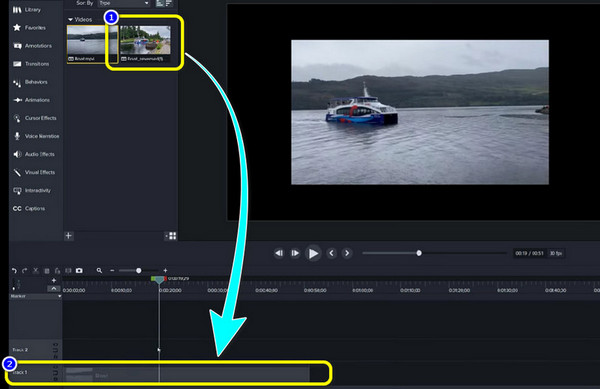Step to next frame in preview
600x389 pixels.
point(295,253)
